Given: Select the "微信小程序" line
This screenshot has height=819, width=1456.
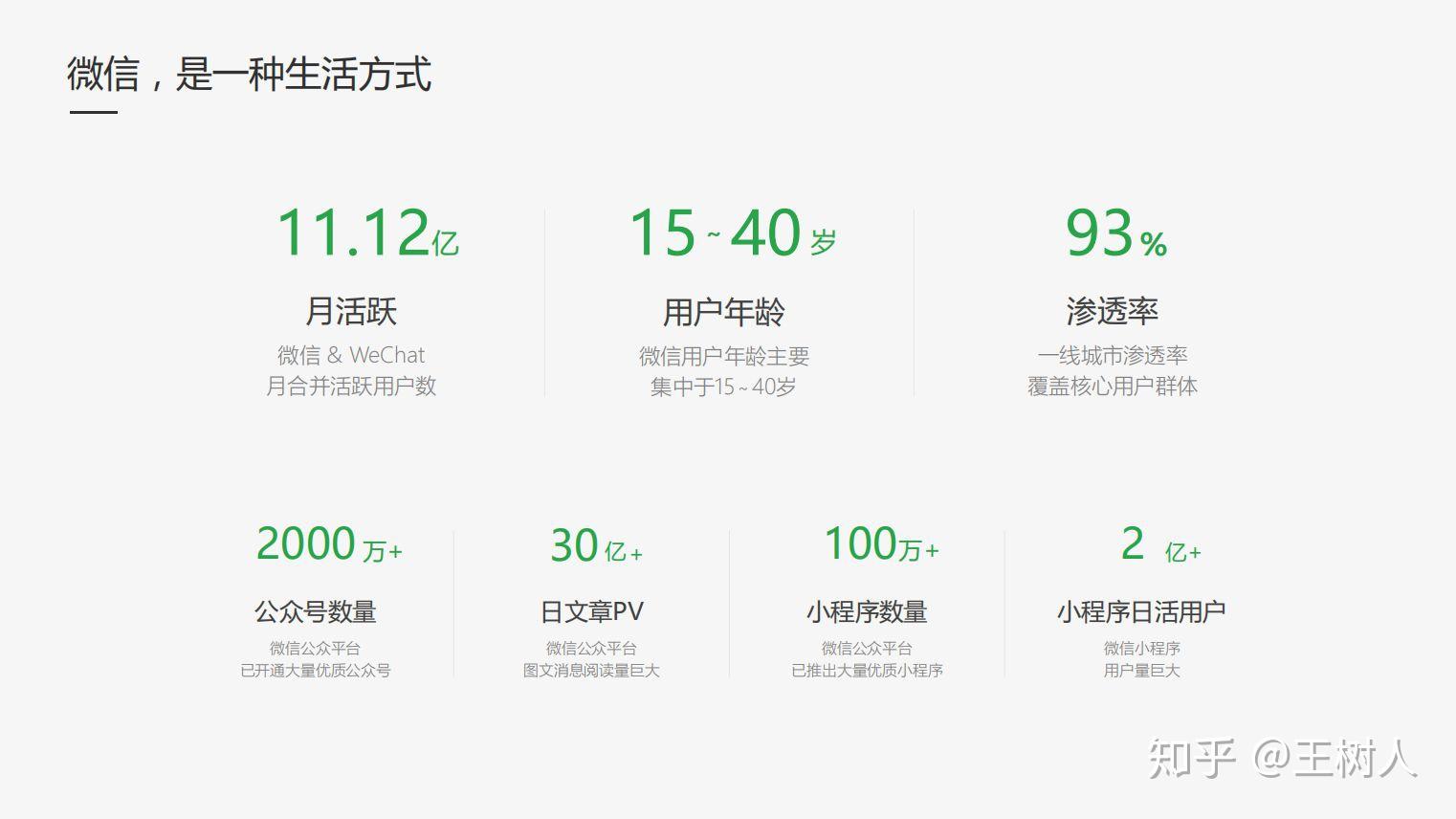Looking at the screenshot, I should [x=1142, y=648].
